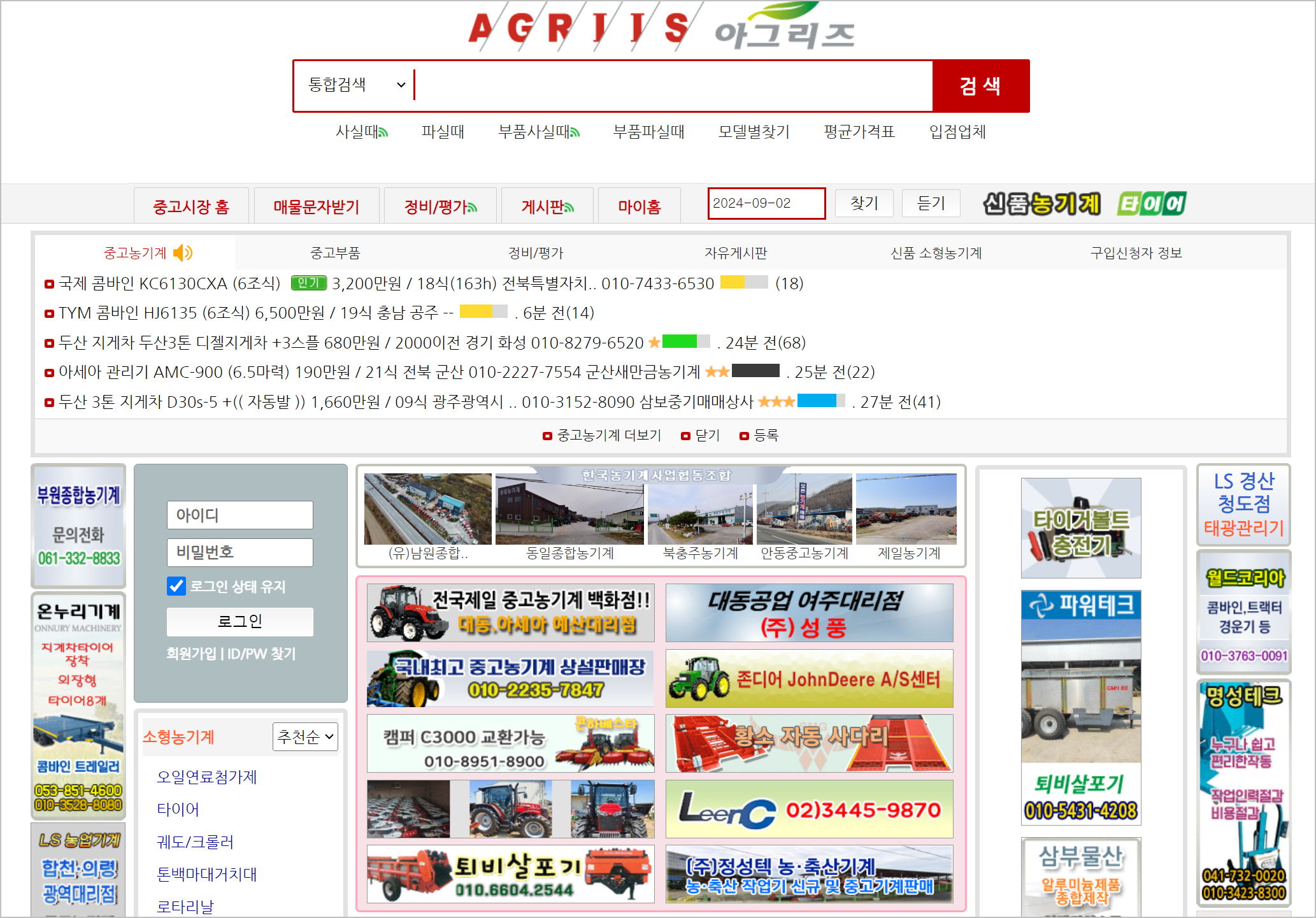Click red bullet icon before 중고농기계 더보기
This screenshot has width=1316, height=918.
pos(547,436)
